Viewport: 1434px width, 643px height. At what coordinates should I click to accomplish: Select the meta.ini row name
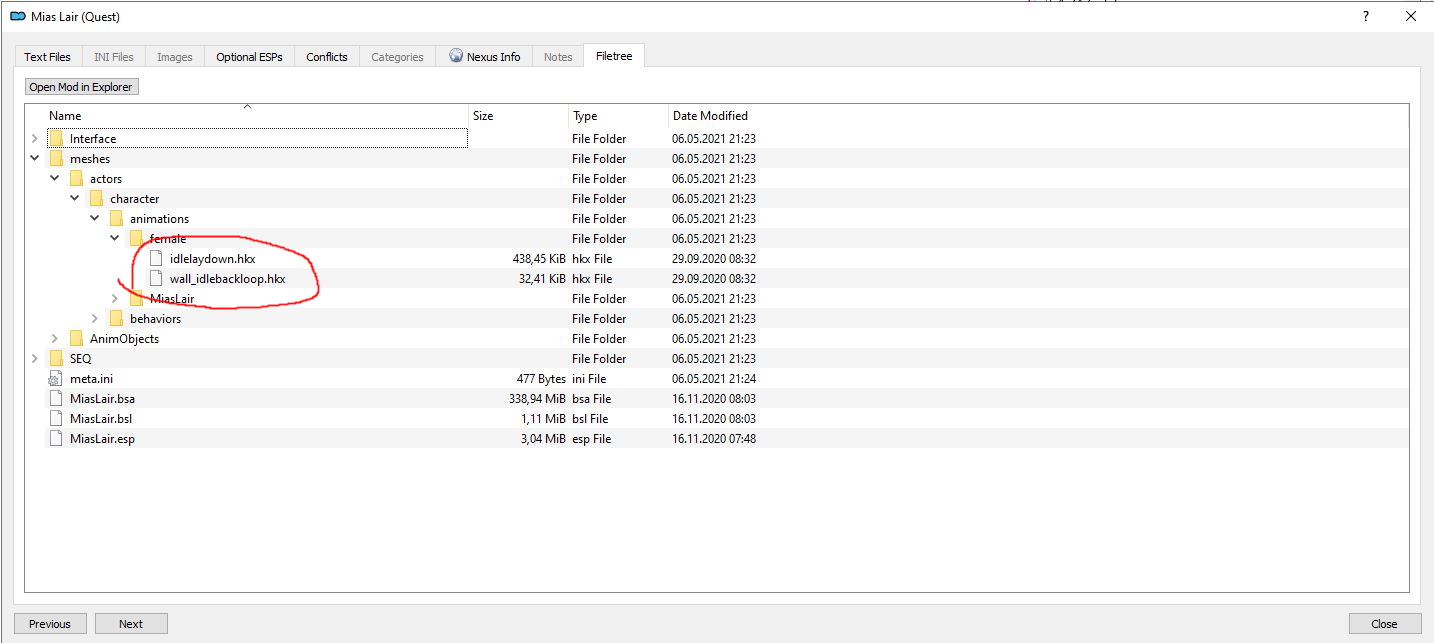[91, 379]
